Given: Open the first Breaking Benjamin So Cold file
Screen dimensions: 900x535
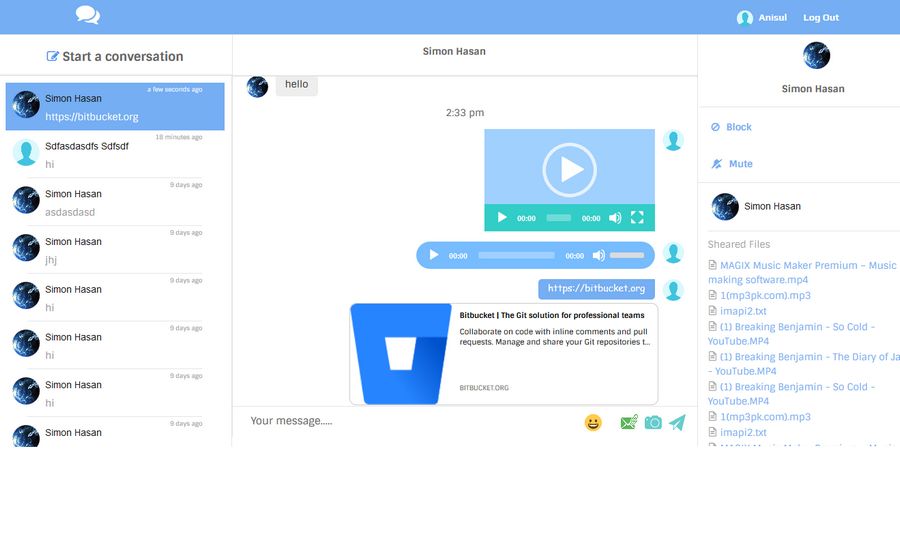Looking at the screenshot, I should pos(791,334).
